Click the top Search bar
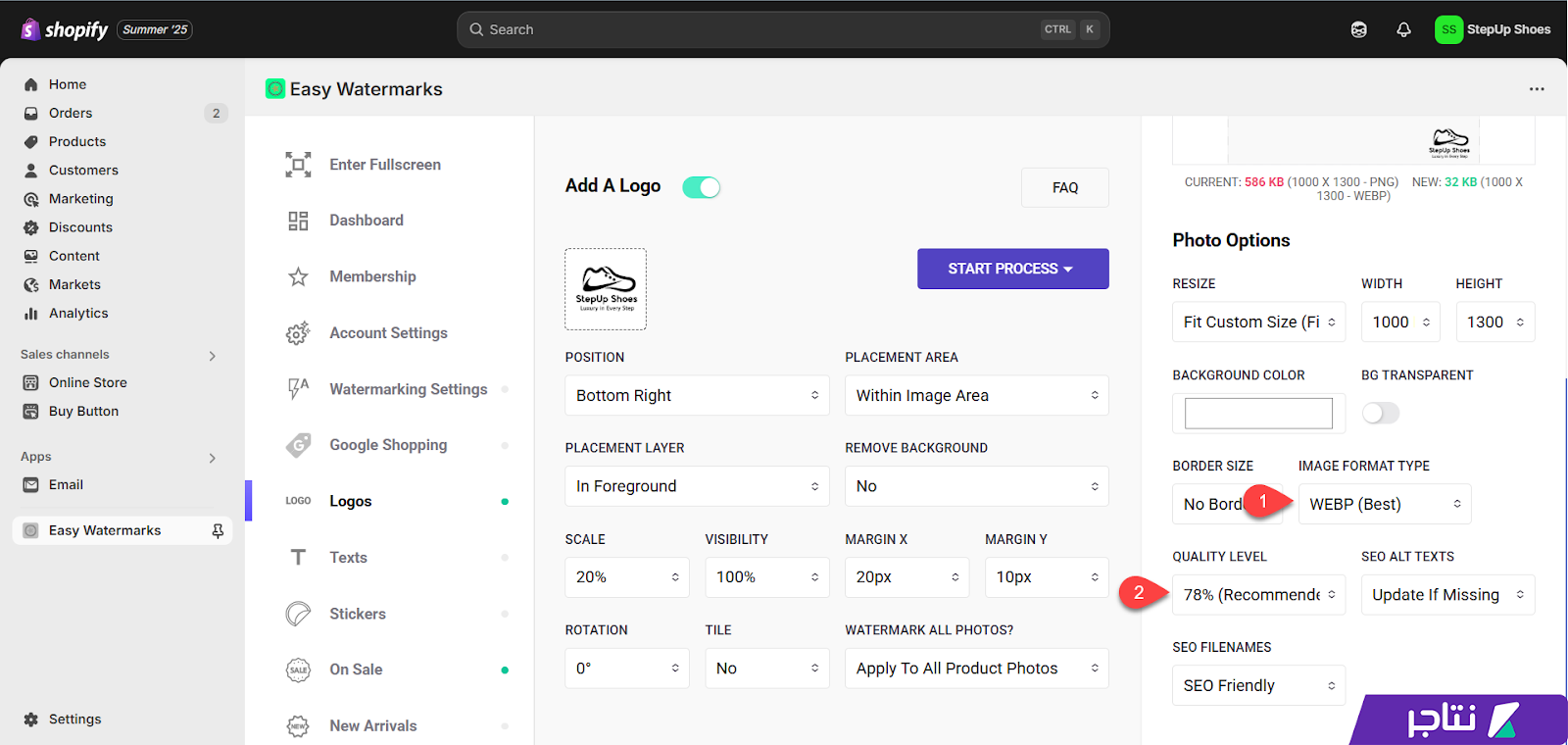The image size is (1568, 745). [783, 29]
